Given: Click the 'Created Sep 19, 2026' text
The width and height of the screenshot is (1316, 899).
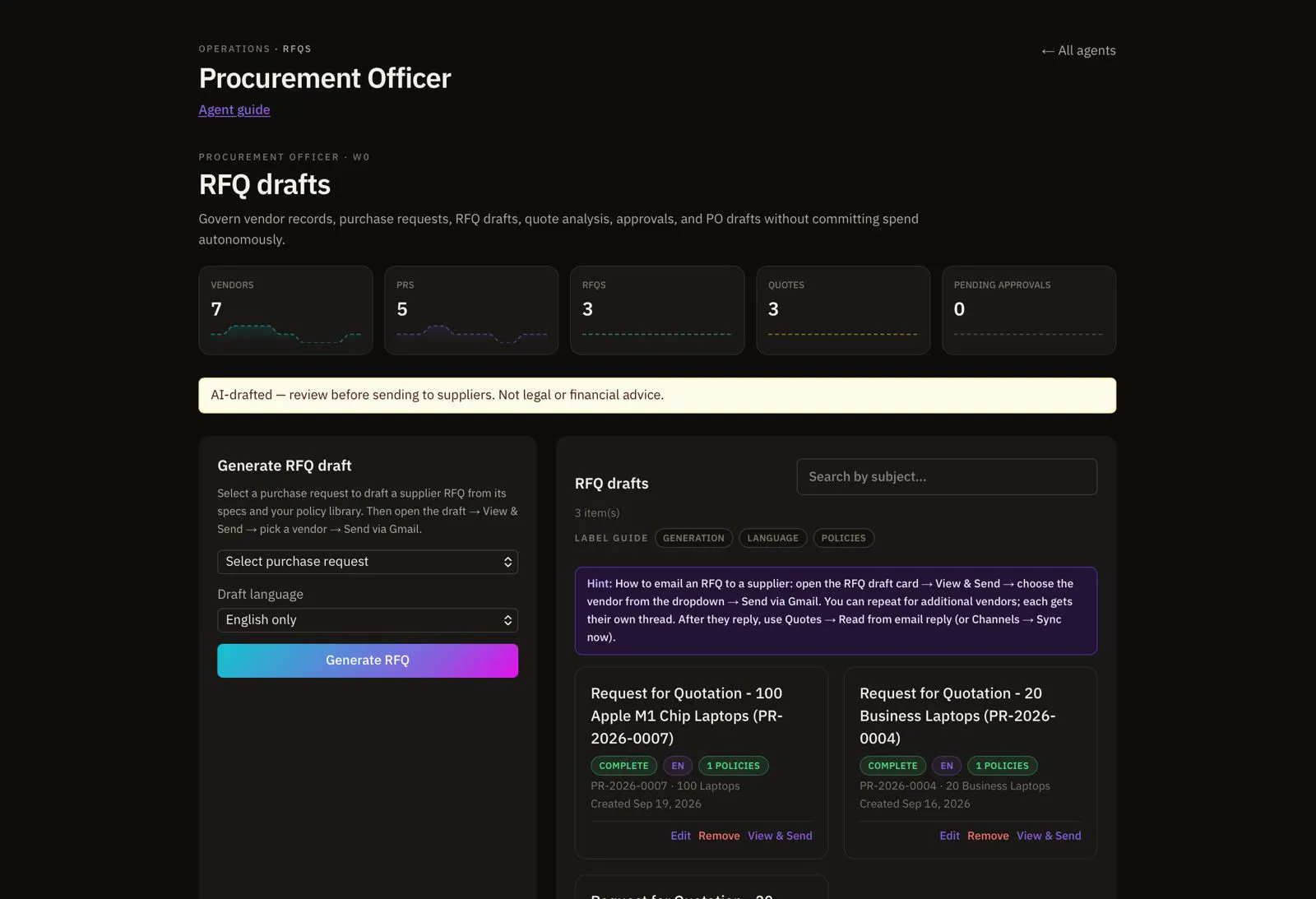Looking at the screenshot, I should [x=646, y=804].
